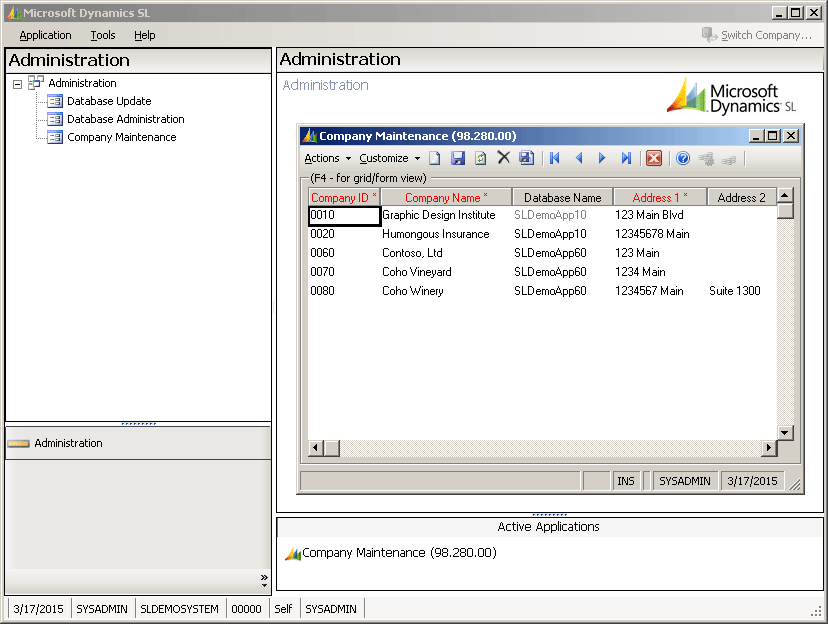828x624 pixels.
Task: Click the grid's vertical scroll up arrow
Action: tap(785, 195)
